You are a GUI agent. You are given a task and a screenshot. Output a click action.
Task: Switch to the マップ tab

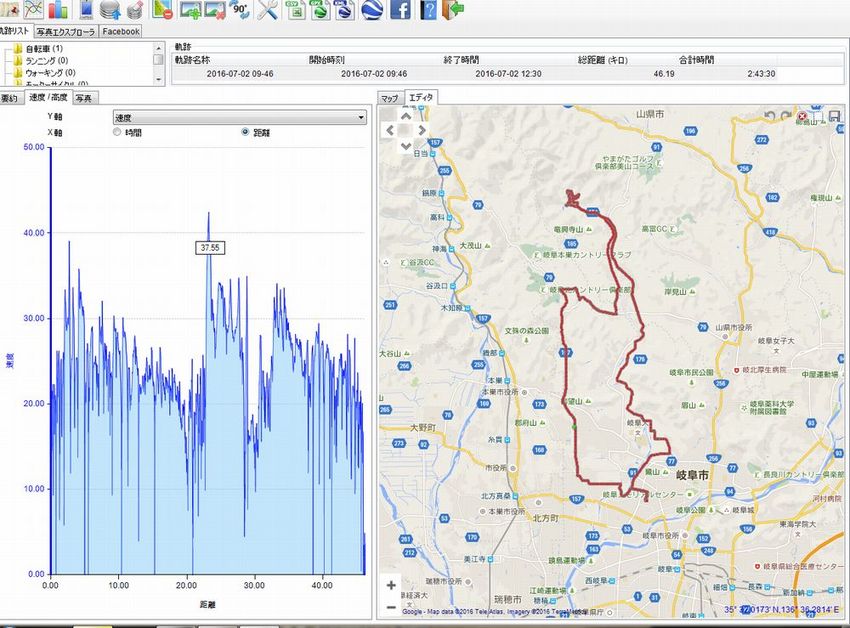click(390, 98)
